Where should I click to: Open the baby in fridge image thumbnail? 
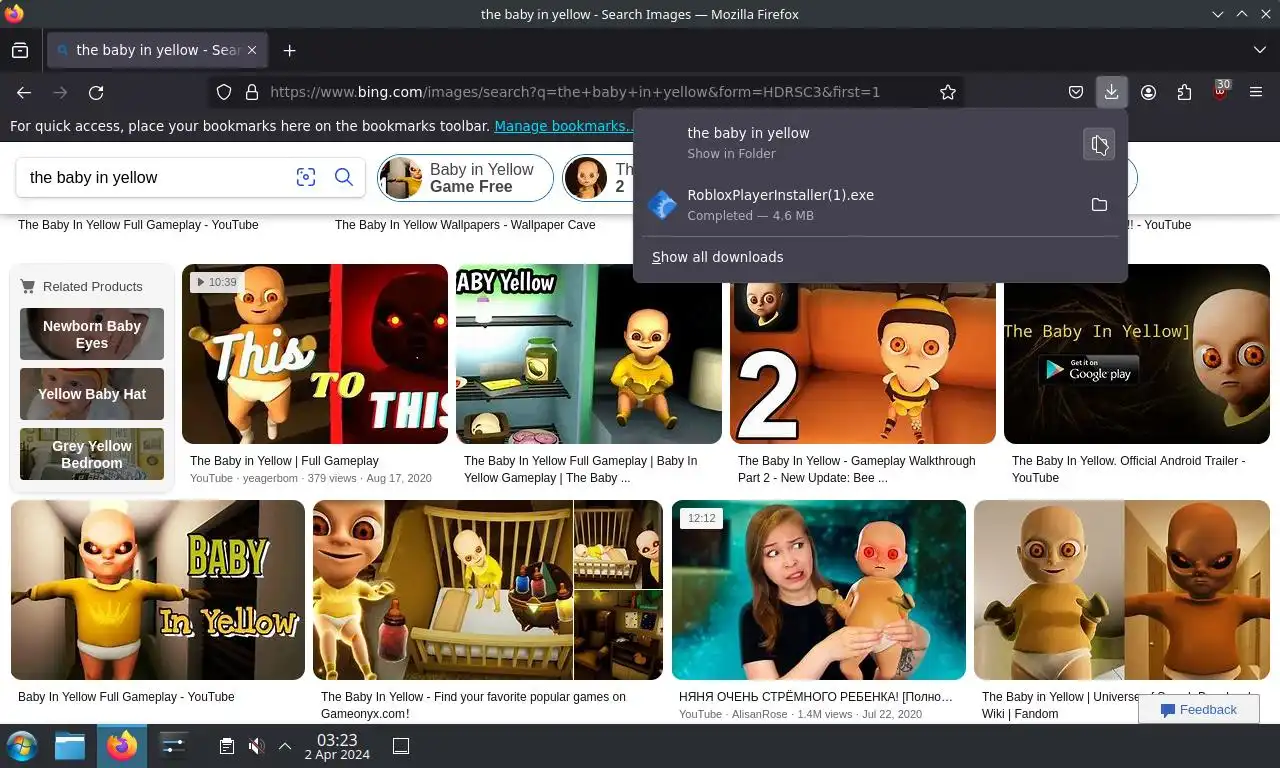click(x=589, y=354)
